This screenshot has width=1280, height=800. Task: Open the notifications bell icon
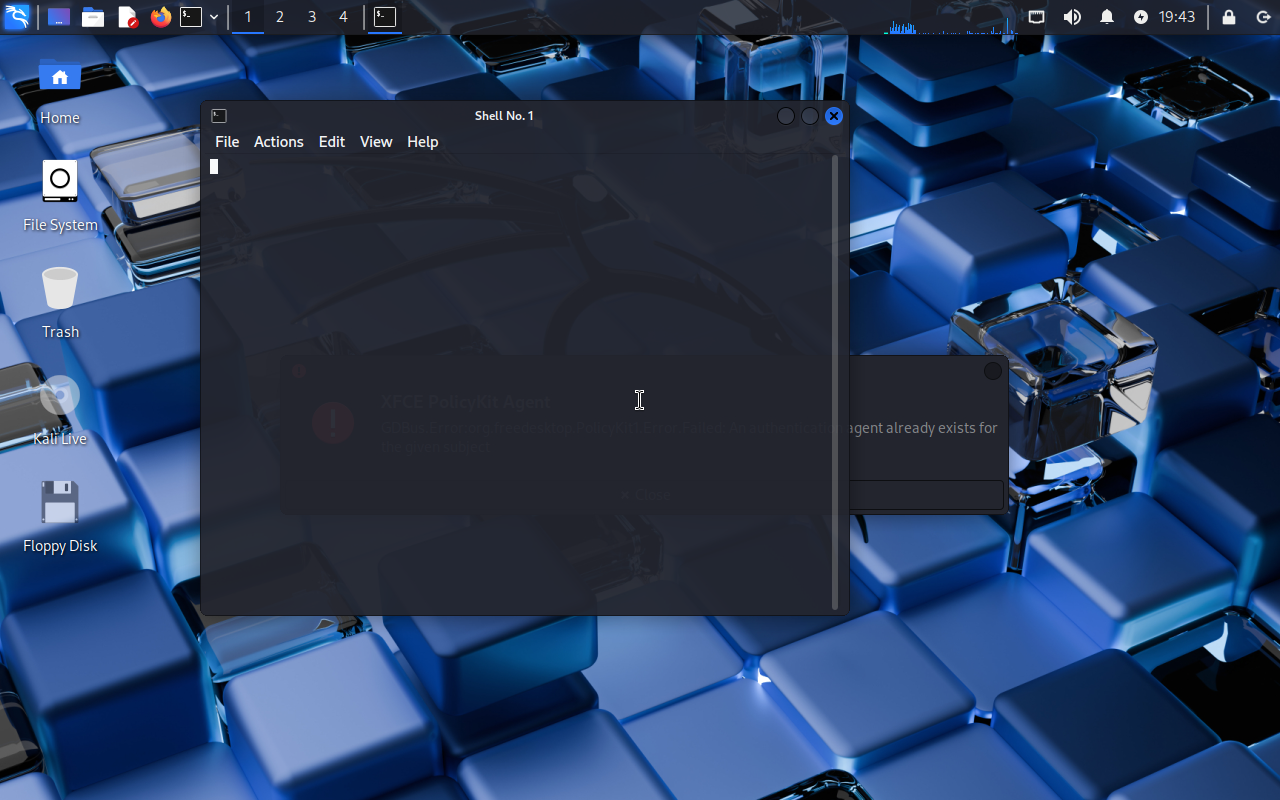click(1107, 17)
